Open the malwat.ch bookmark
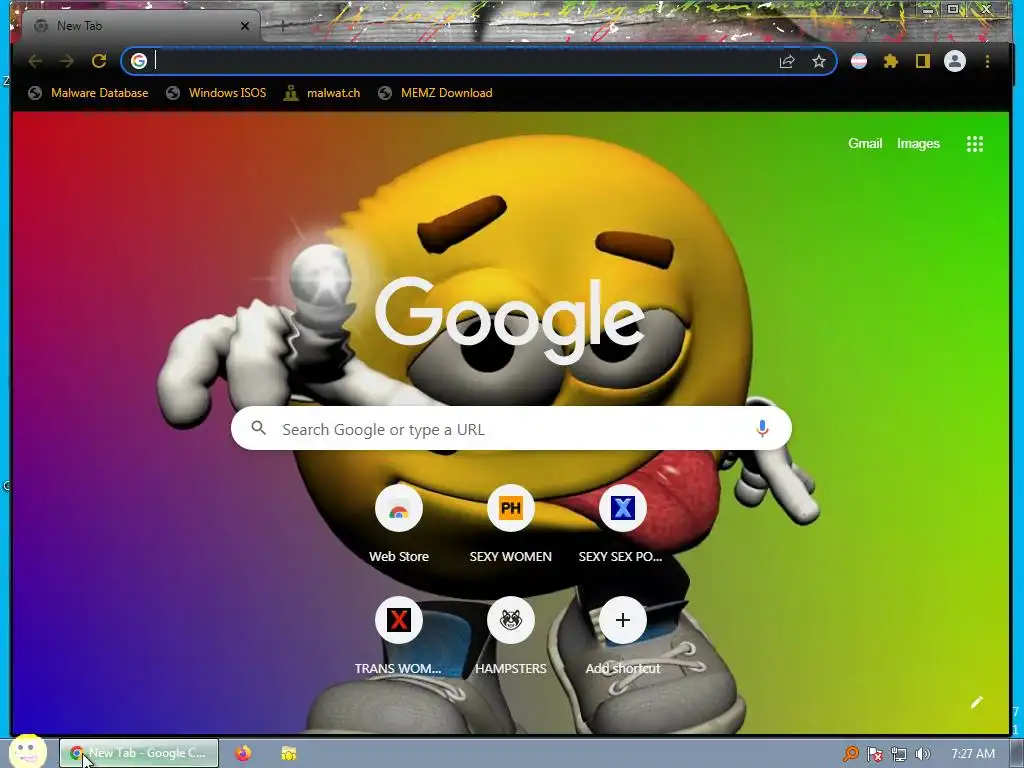 321,93
